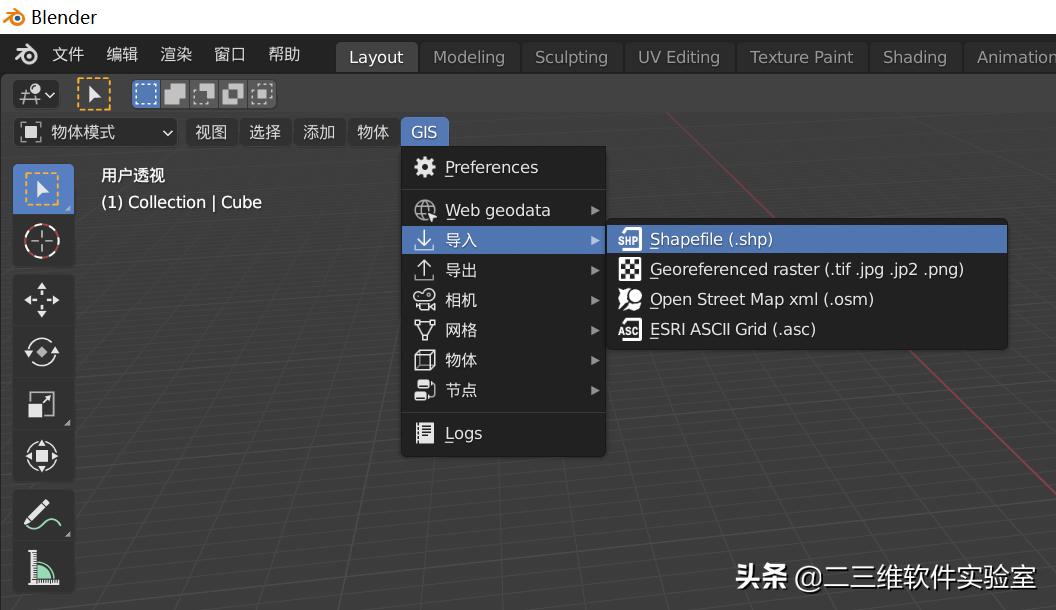The image size is (1056, 610).
Task: Select the Move tool in the toolbar
Action: [43, 299]
